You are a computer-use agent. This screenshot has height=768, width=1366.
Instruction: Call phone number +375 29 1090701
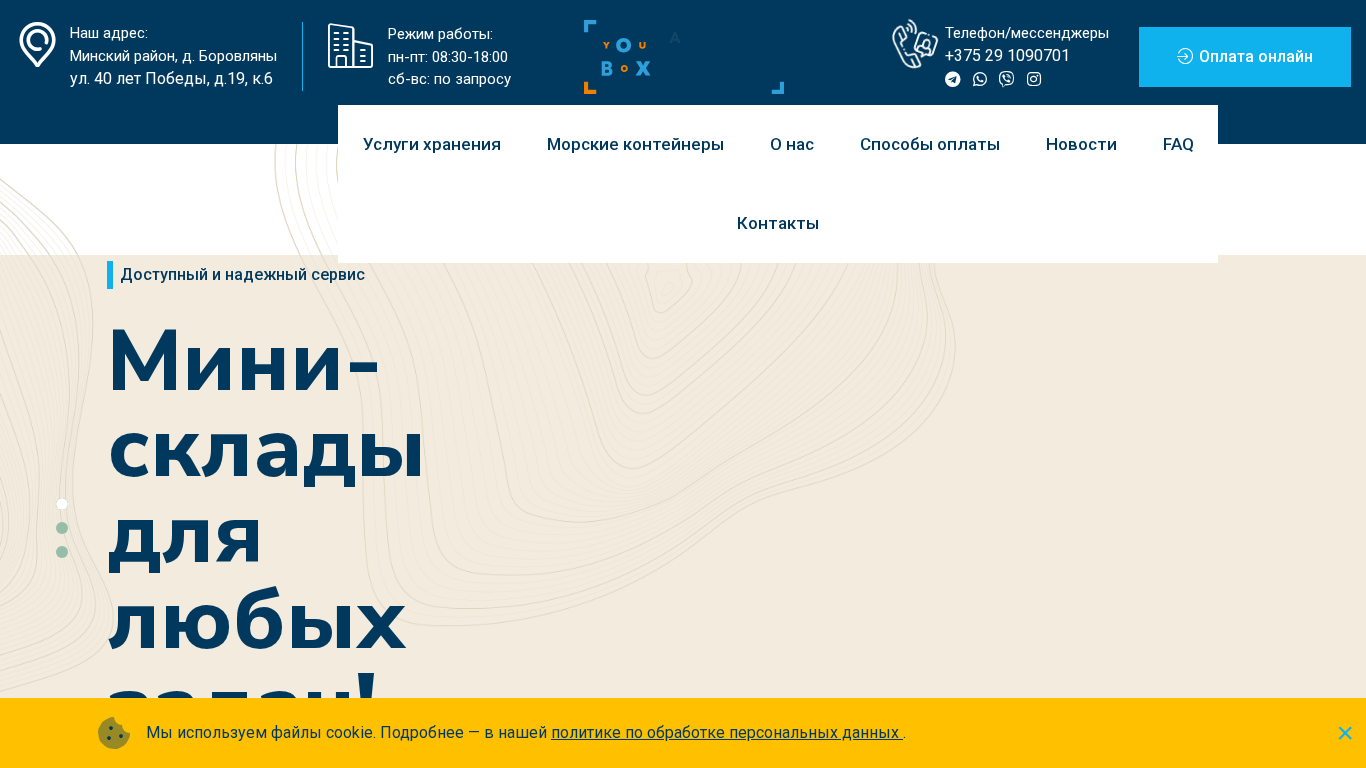(1007, 55)
